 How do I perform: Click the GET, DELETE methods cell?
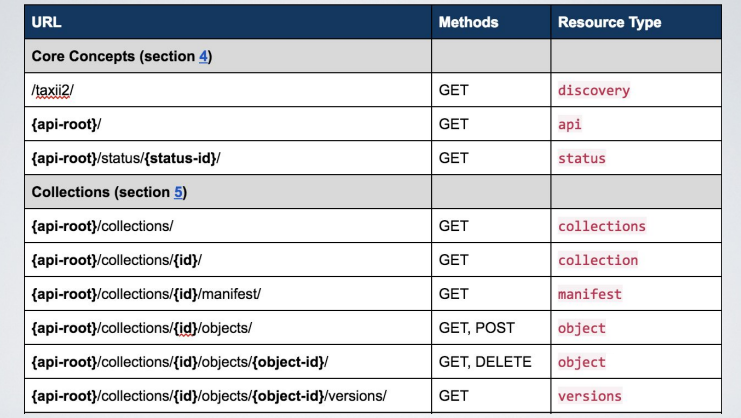coord(491,362)
